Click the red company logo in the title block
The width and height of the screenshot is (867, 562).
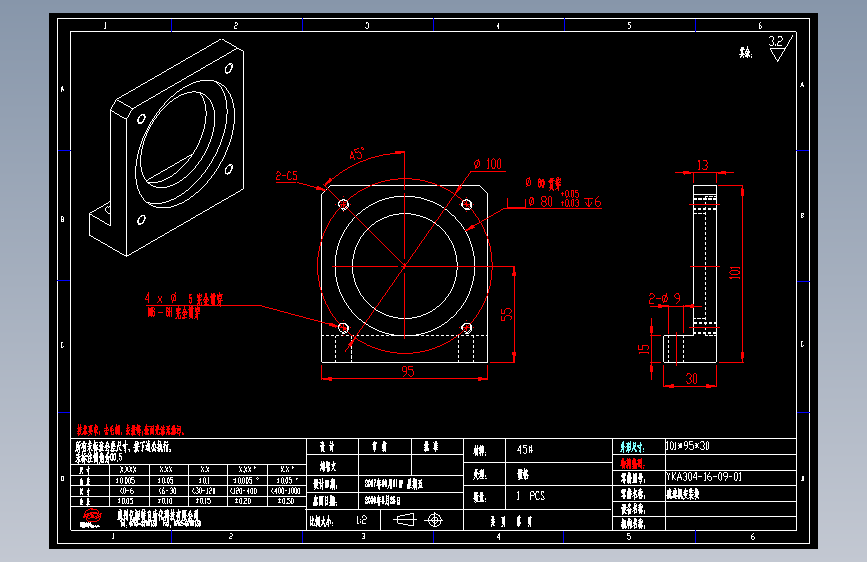click(x=92, y=517)
